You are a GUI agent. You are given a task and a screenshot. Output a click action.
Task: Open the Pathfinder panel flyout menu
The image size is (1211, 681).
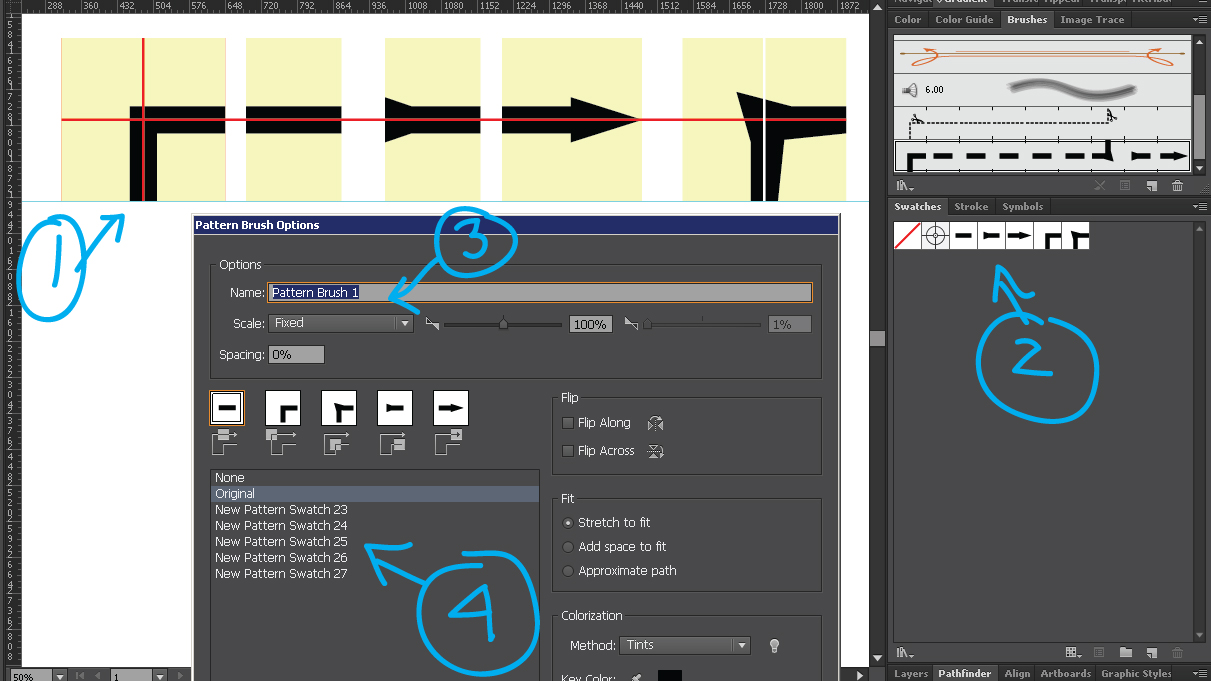point(1199,674)
